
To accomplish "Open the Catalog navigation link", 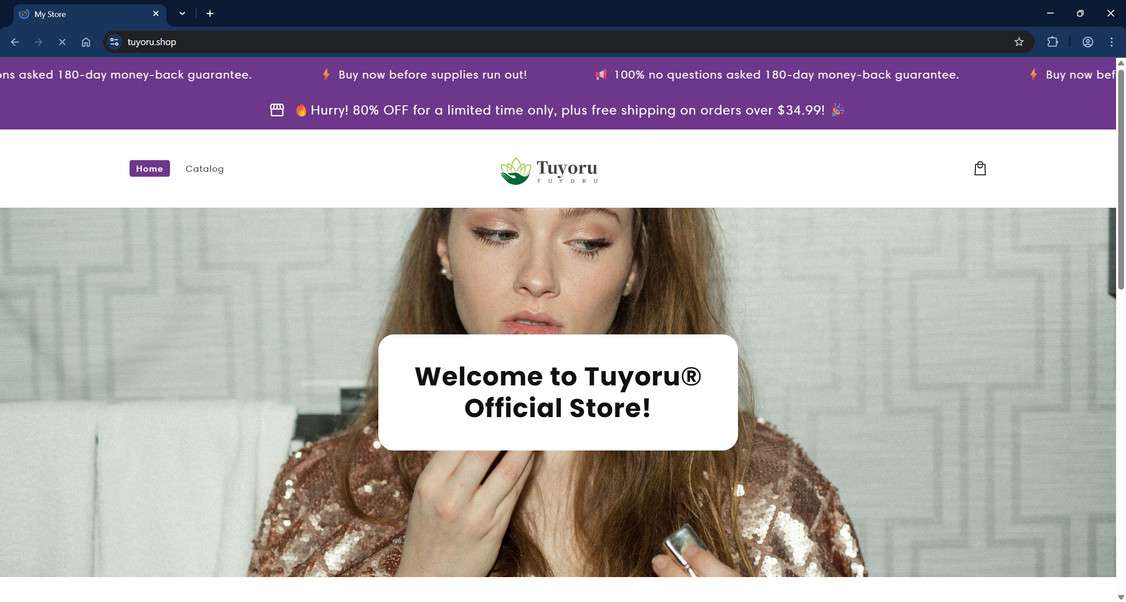I will pos(205,169).
